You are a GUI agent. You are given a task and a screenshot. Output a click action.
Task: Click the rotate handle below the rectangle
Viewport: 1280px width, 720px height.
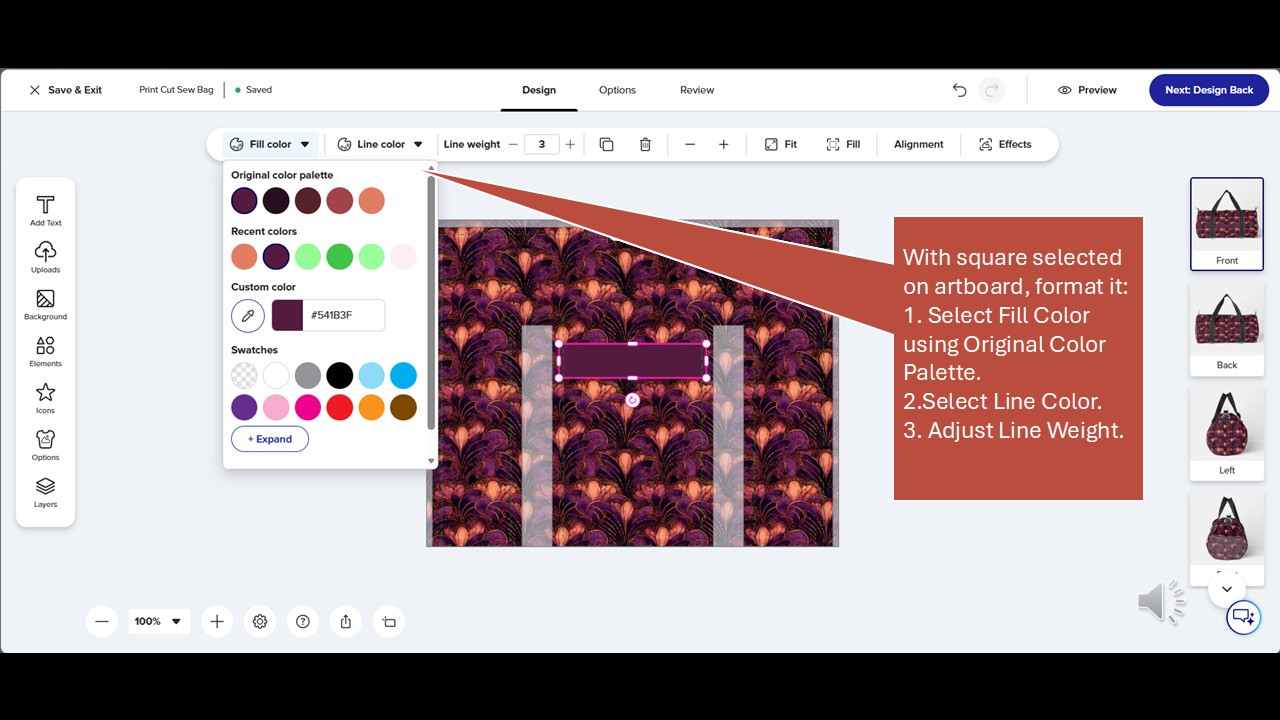pos(632,400)
